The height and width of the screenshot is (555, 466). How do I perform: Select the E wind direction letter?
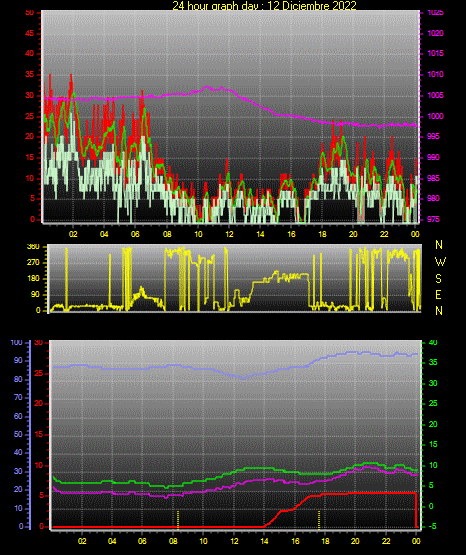[x=438, y=294]
